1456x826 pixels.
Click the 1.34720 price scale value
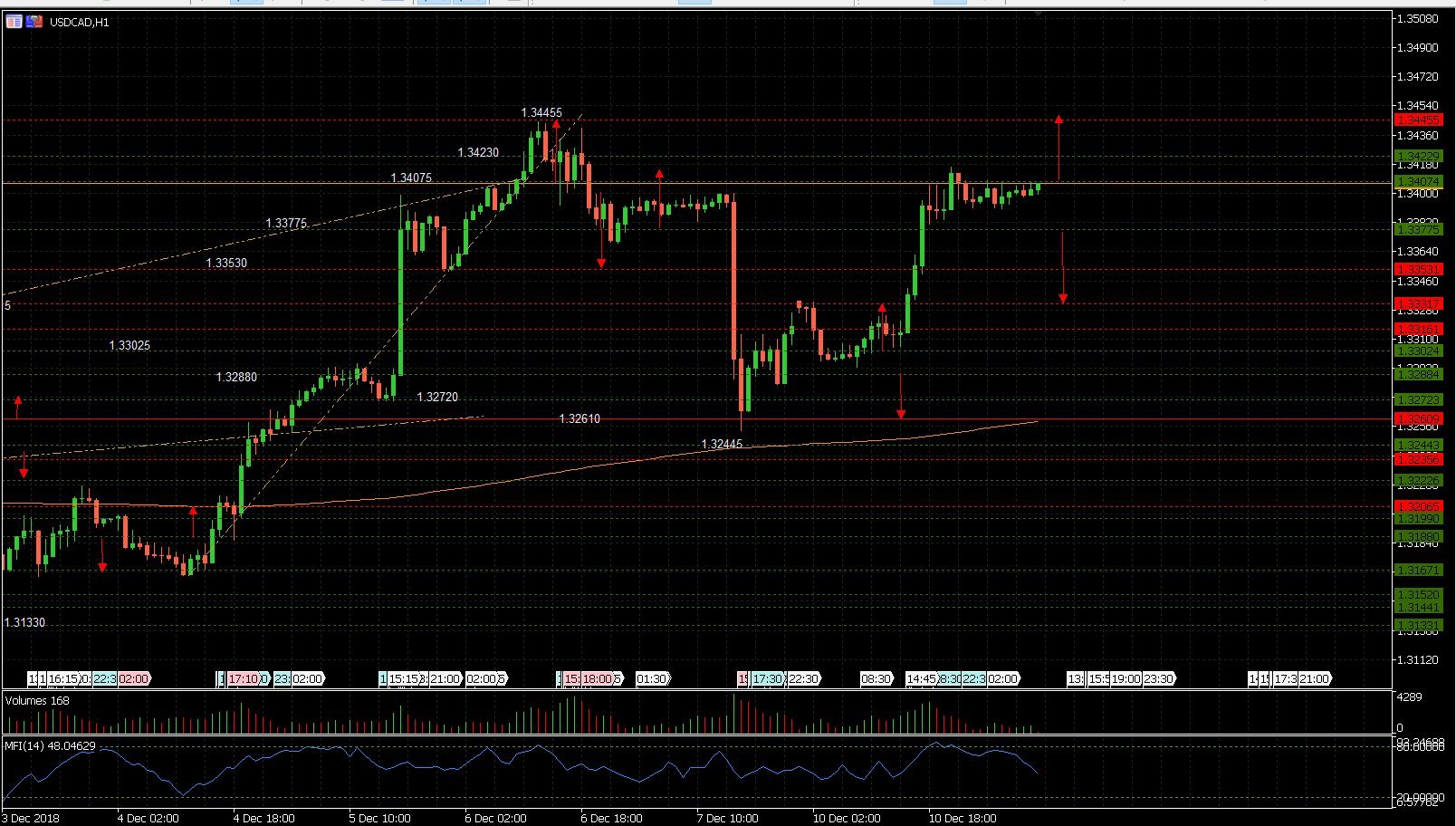[x=1419, y=77]
